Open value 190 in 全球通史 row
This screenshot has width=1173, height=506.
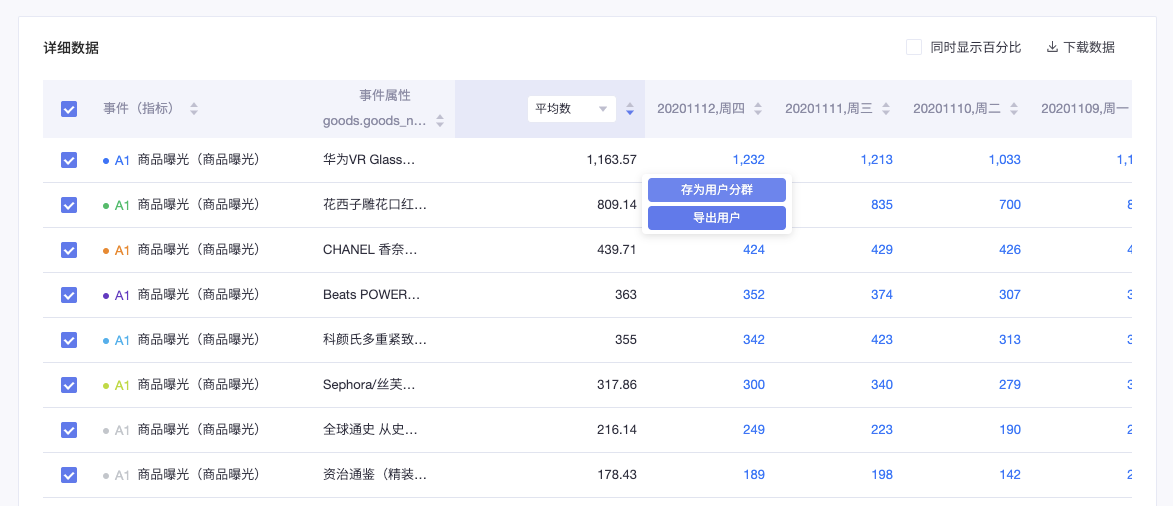coord(1010,429)
